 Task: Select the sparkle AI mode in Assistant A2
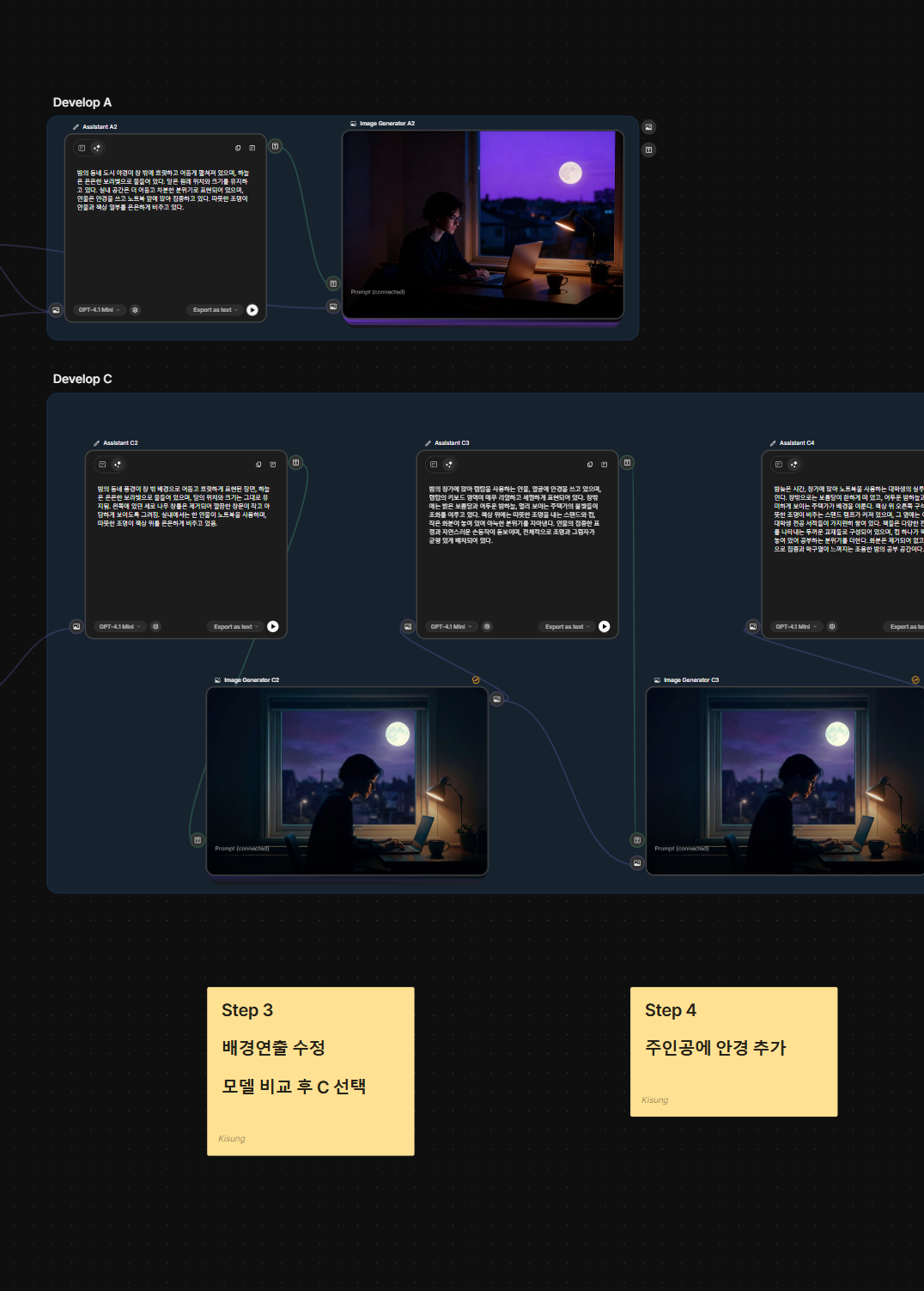(97, 148)
